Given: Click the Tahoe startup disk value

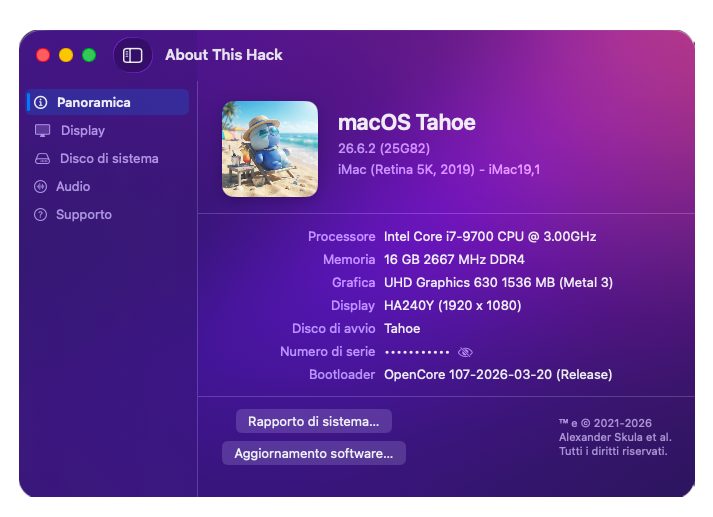Looking at the screenshot, I should (x=402, y=329).
